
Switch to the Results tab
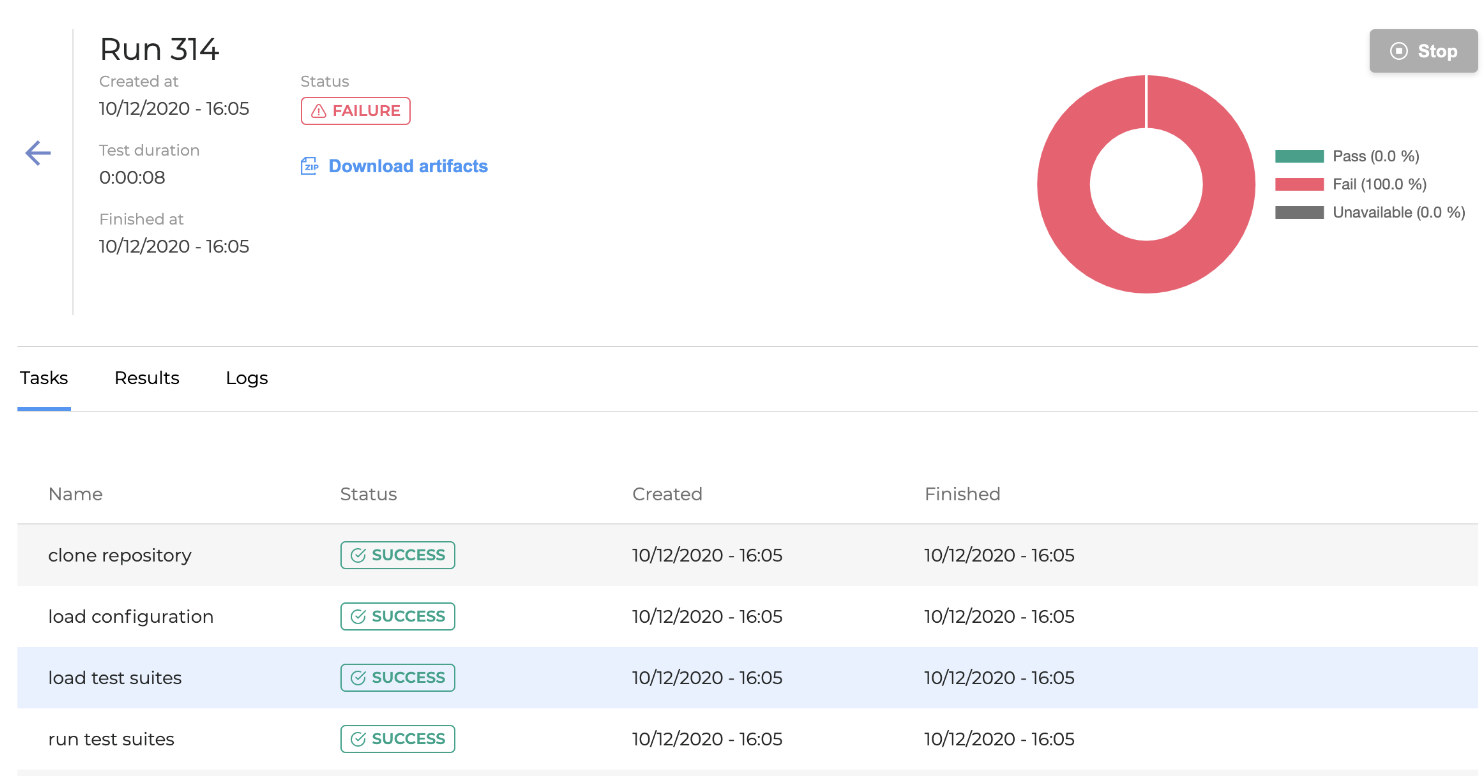pos(147,378)
